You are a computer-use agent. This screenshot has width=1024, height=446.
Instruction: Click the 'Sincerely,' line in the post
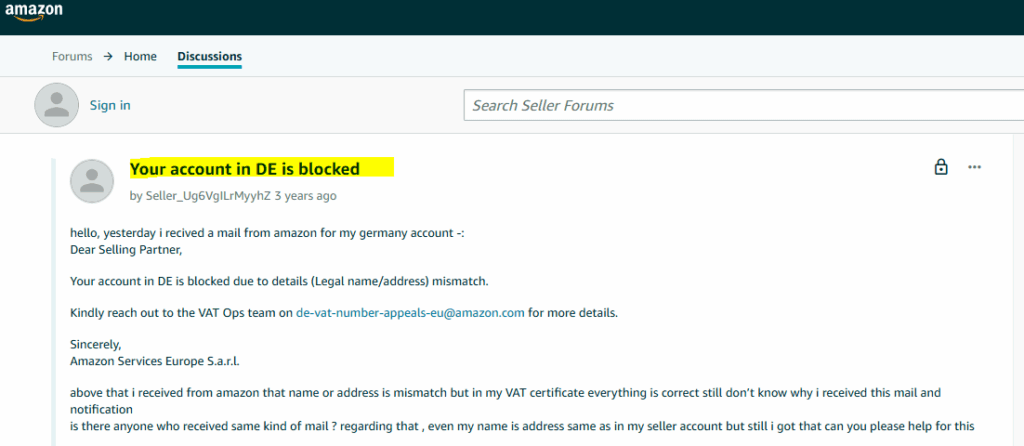96,344
